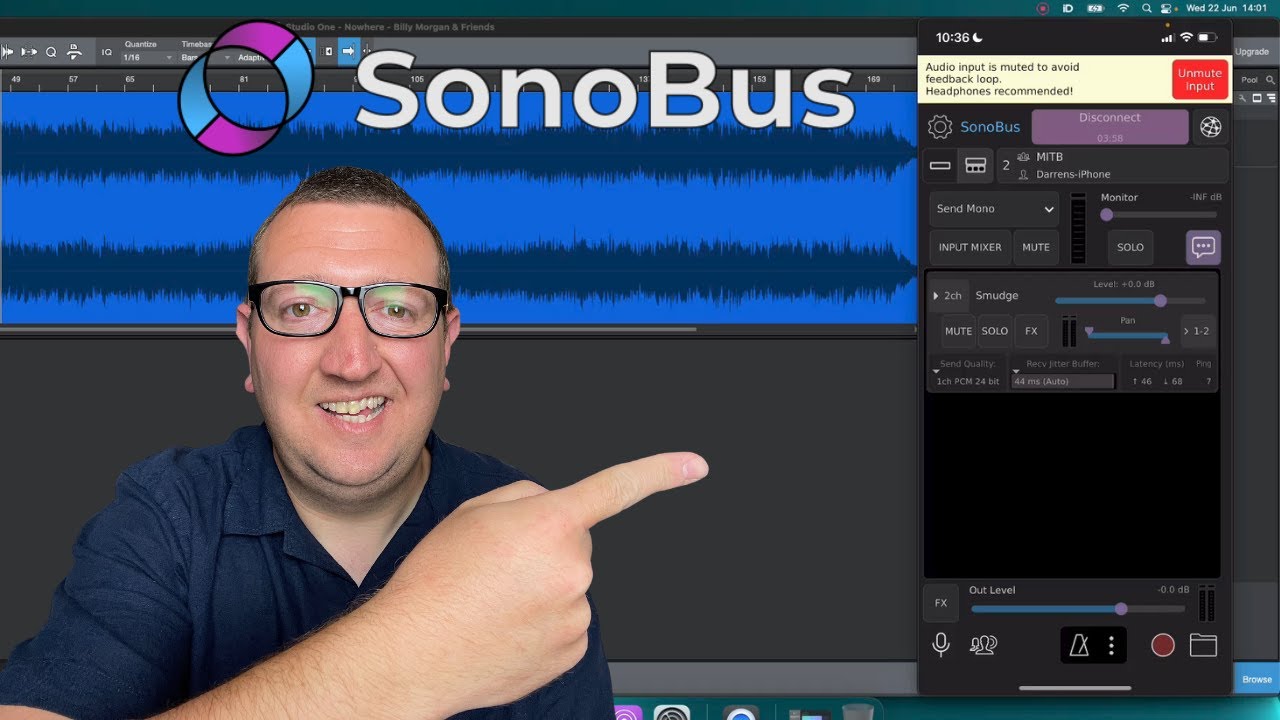Open the Recv Jitter Buffer dropdown
Screen dimensions: 1280x720
pos(1062,373)
